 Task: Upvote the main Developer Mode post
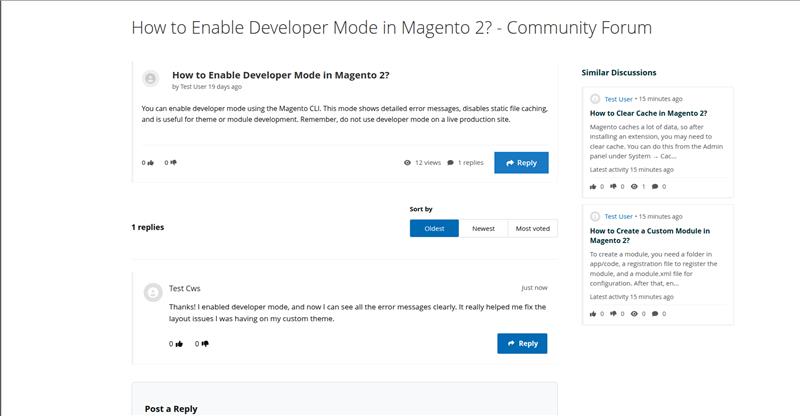[x=151, y=162]
